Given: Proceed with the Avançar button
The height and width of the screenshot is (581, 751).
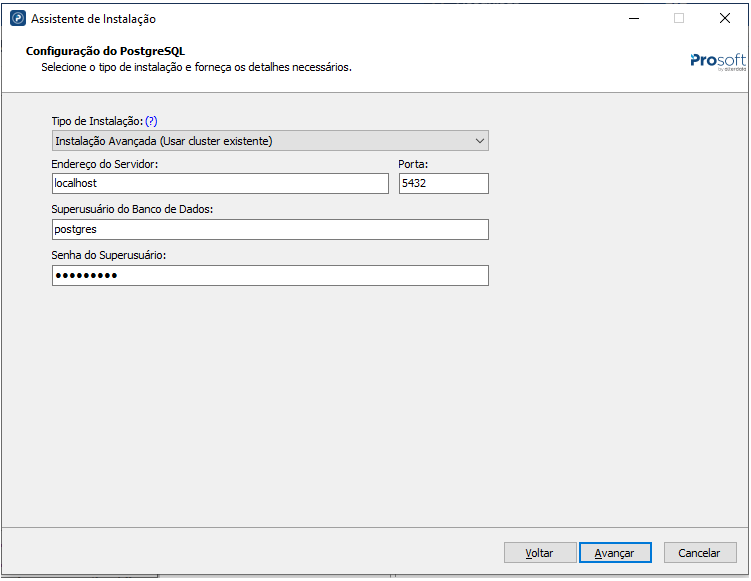Looking at the screenshot, I should coord(615,553).
